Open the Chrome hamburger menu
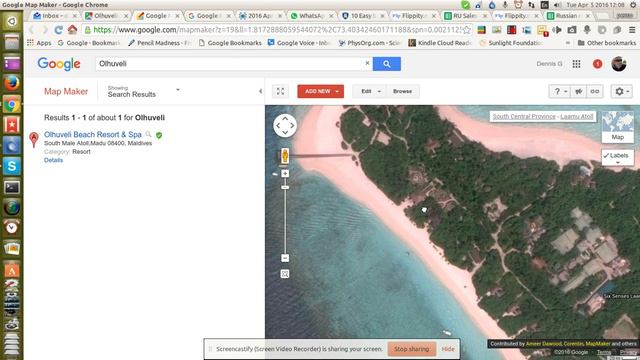Viewport: 640px width, 360px height. (632, 30)
